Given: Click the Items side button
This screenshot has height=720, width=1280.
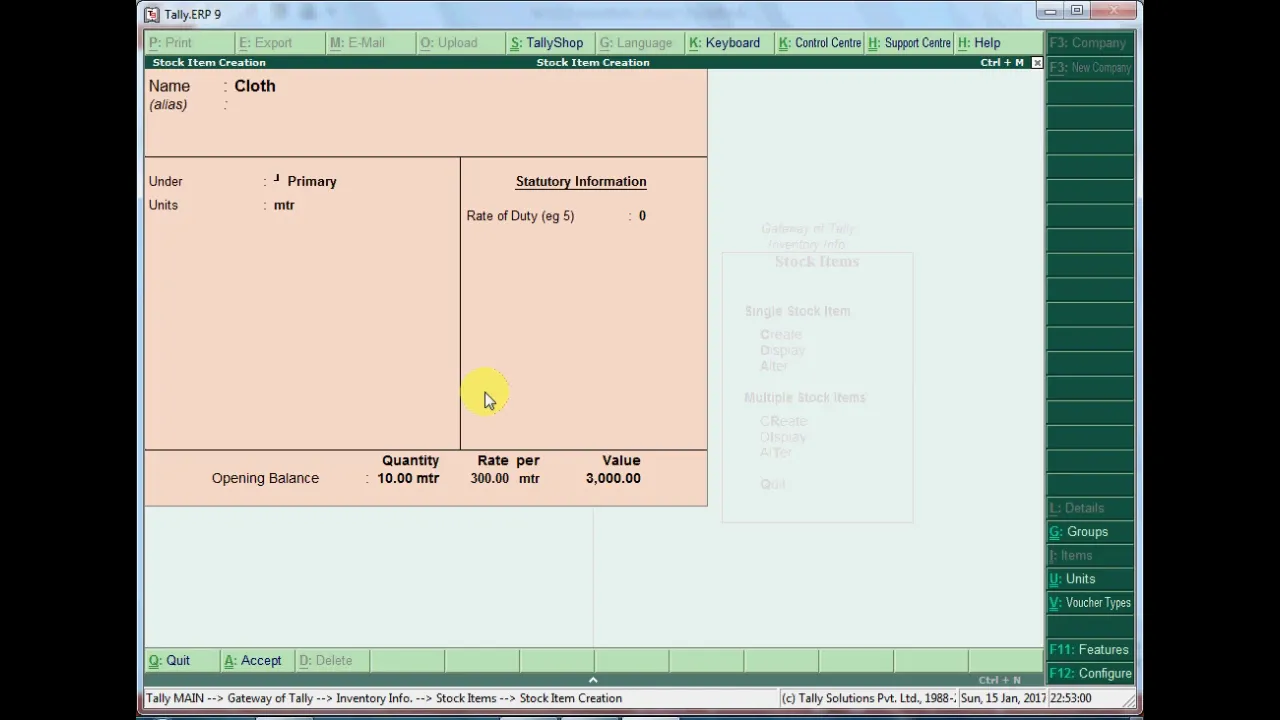Looking at the screenshot, I should point(1090,556).
